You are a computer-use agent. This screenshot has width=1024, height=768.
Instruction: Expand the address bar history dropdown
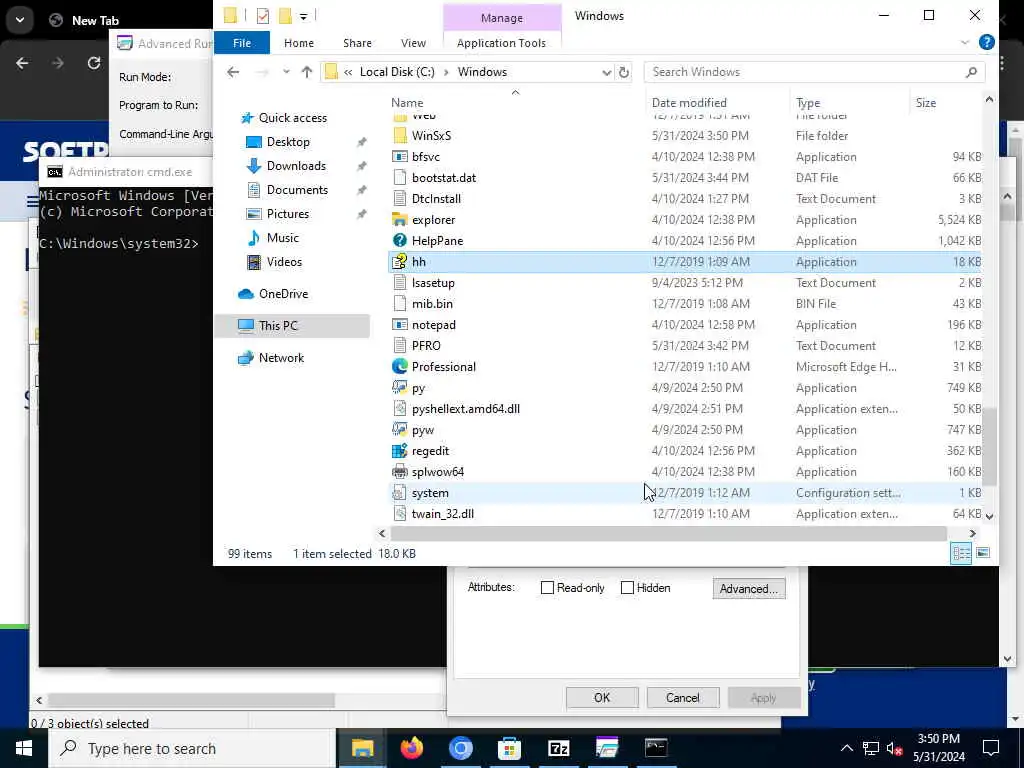[607, 72]
